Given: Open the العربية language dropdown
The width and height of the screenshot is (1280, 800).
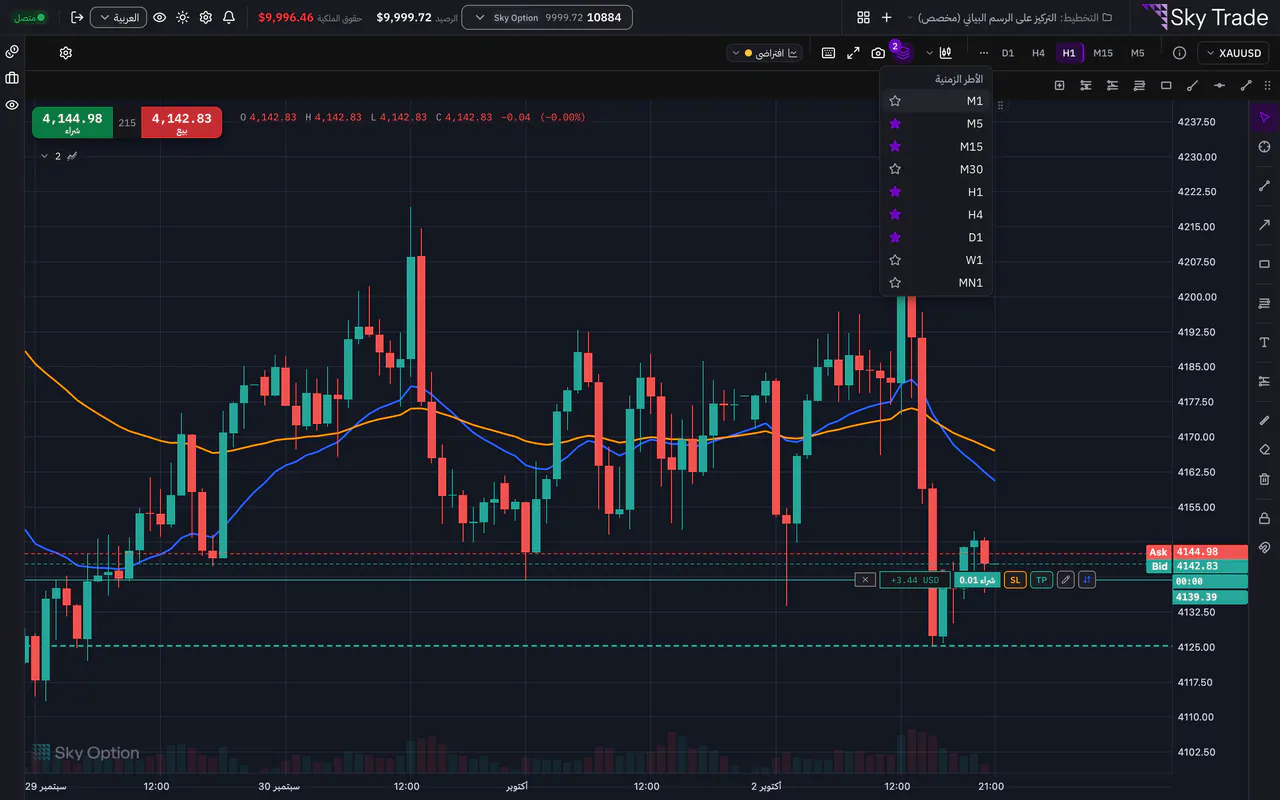Looking at the screenshot, I should click(x=118, y=18).
